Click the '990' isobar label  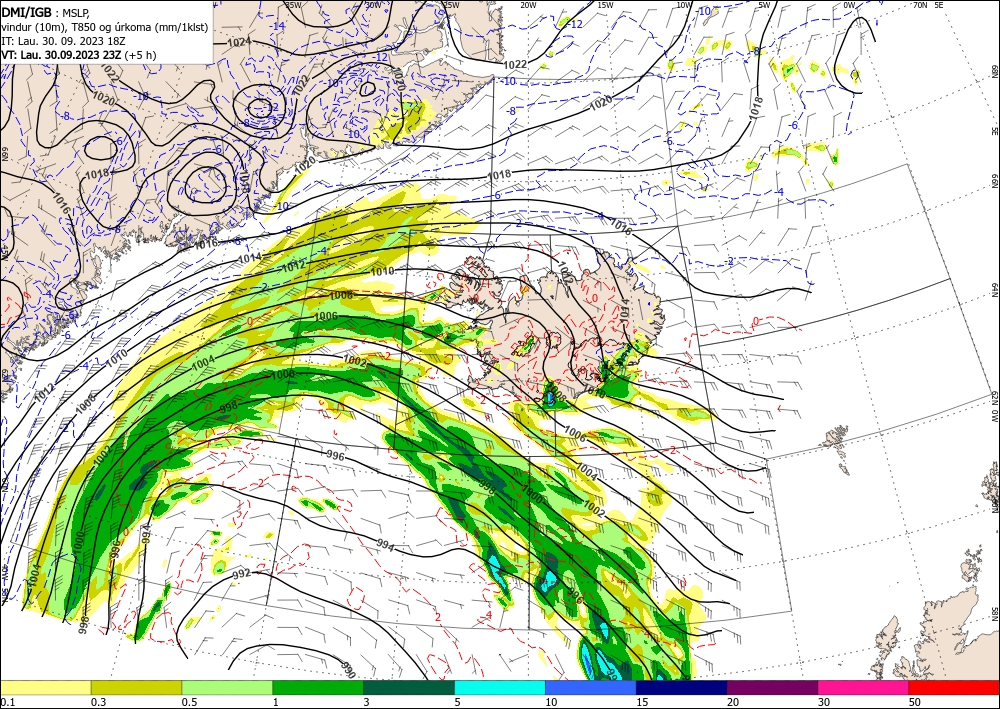348,669
